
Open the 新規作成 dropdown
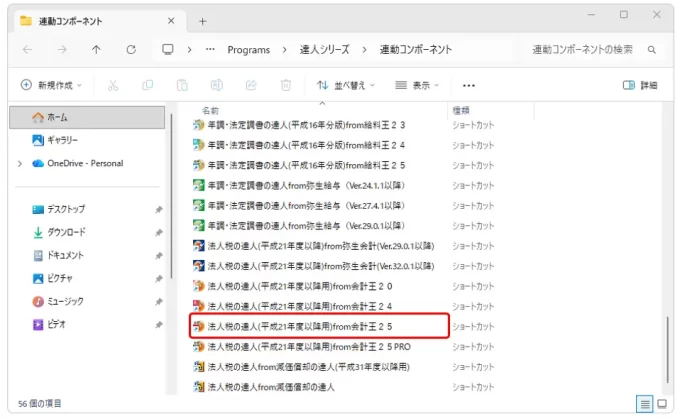51,86
